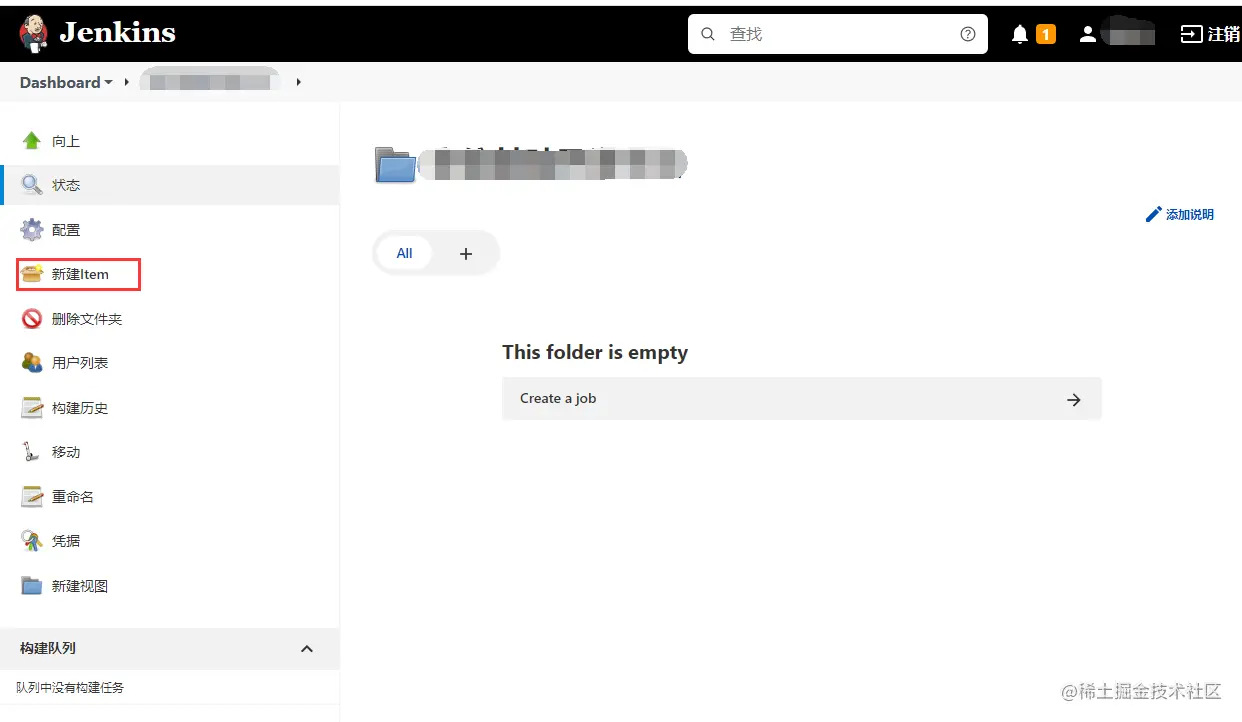Open the user profile icon
1242x722 pixels.
click(1088, 34)
